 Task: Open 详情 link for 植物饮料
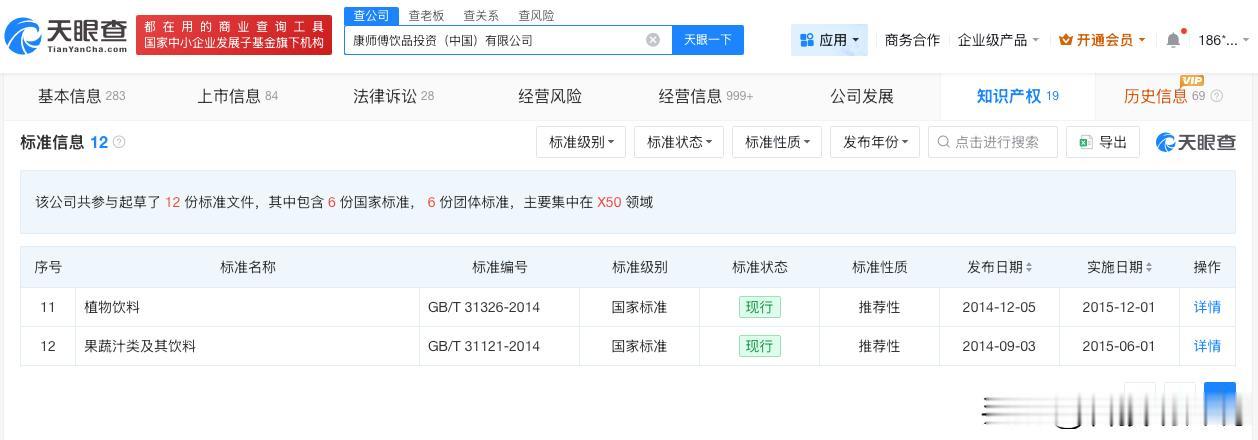tap(1207, 307)
